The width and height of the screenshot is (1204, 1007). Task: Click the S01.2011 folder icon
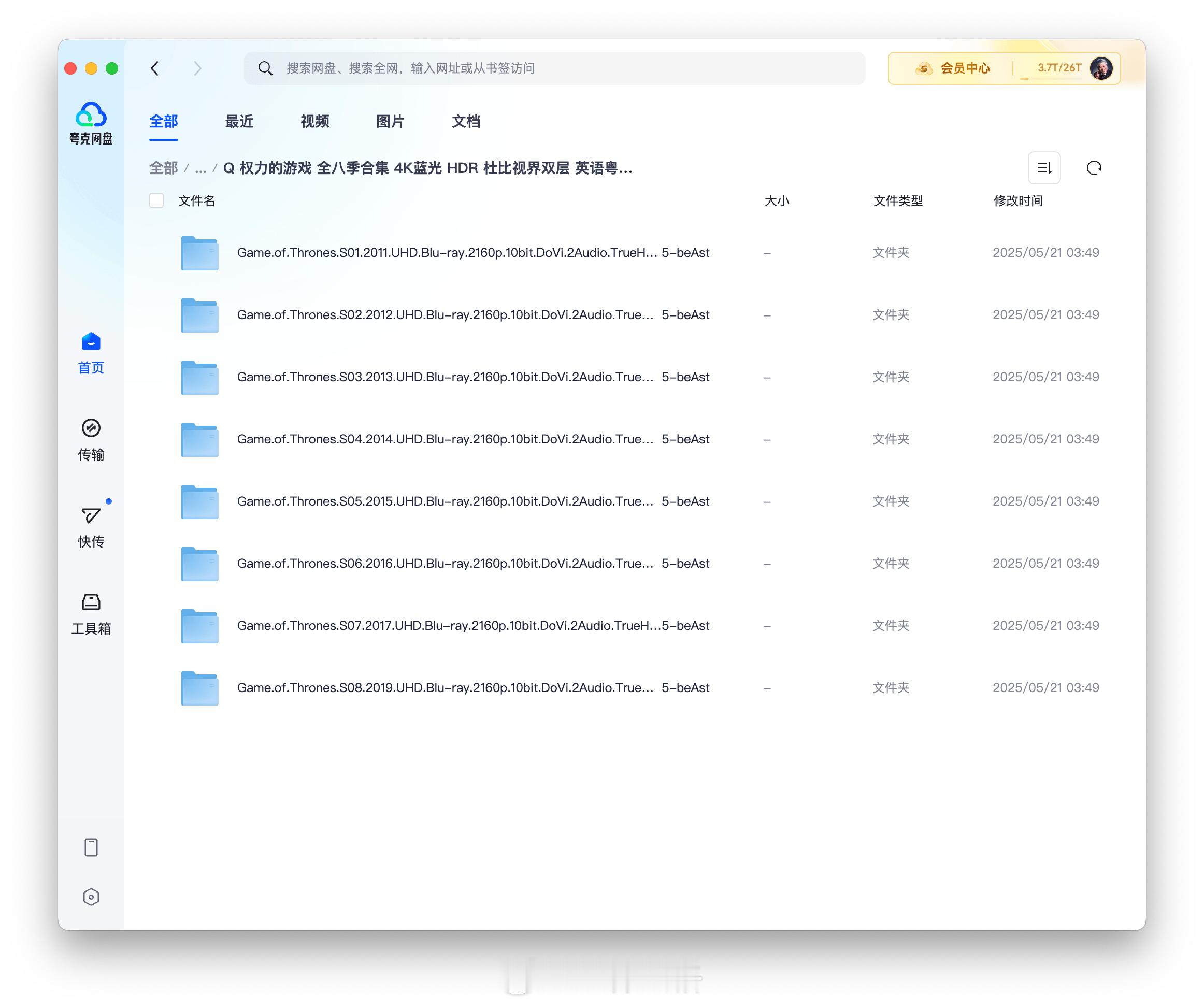199,253
